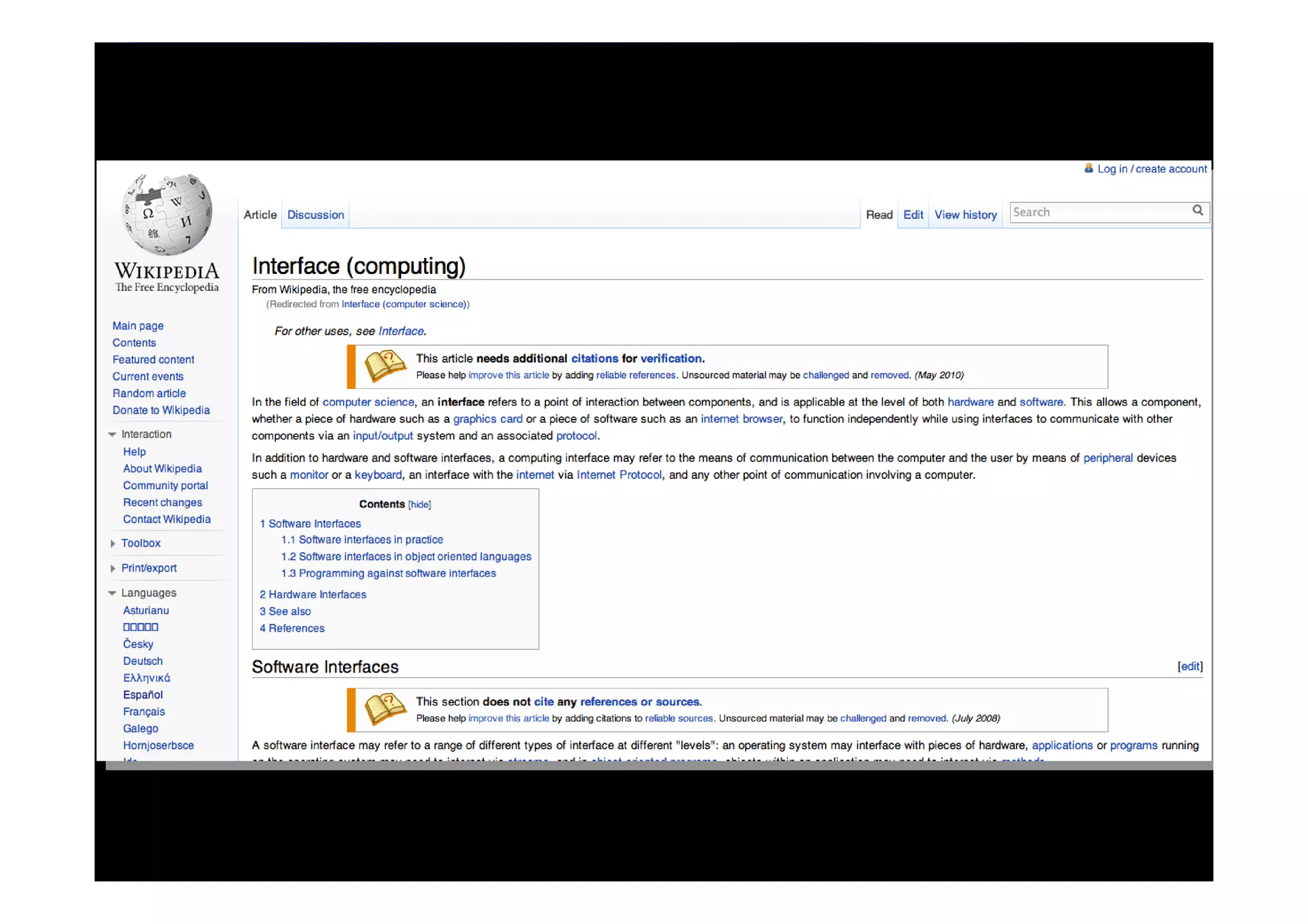Open Current events link
1308x924 pixels.
(x=148, y=377)
